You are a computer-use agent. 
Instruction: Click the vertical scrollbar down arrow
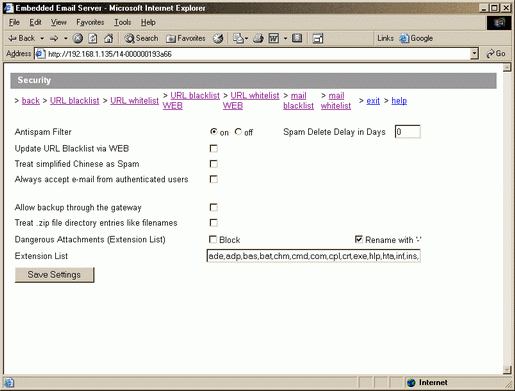[x=507, y=369]
